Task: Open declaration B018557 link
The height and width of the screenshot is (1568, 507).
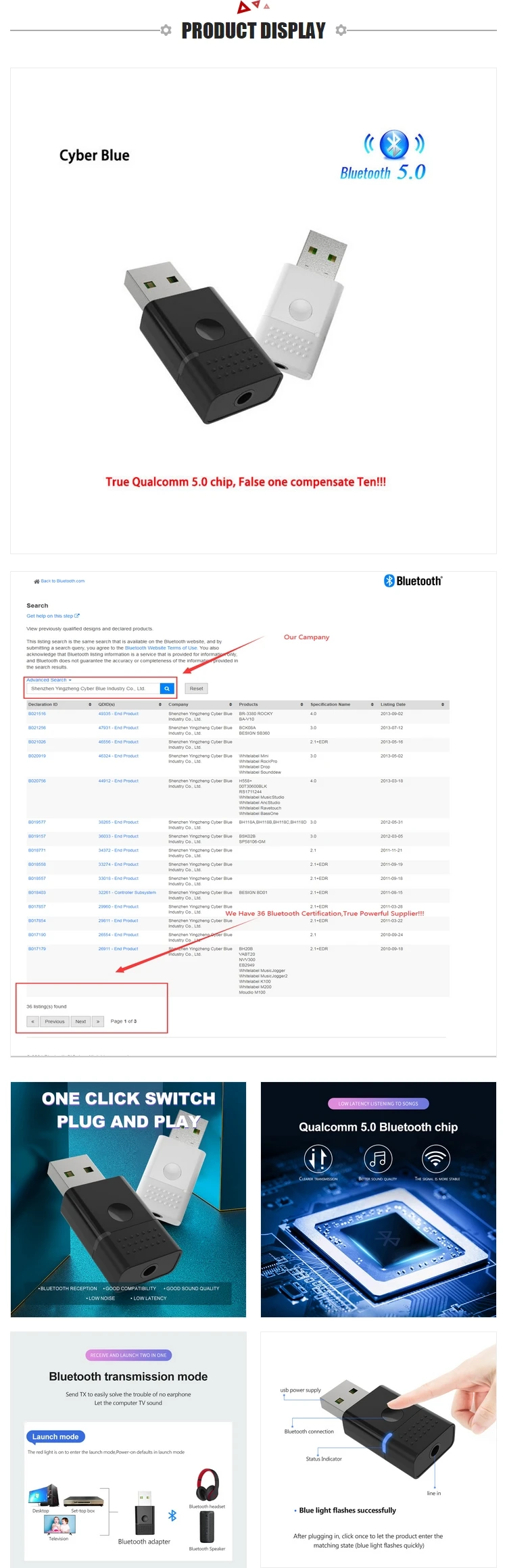Action: tap(37, 879)
